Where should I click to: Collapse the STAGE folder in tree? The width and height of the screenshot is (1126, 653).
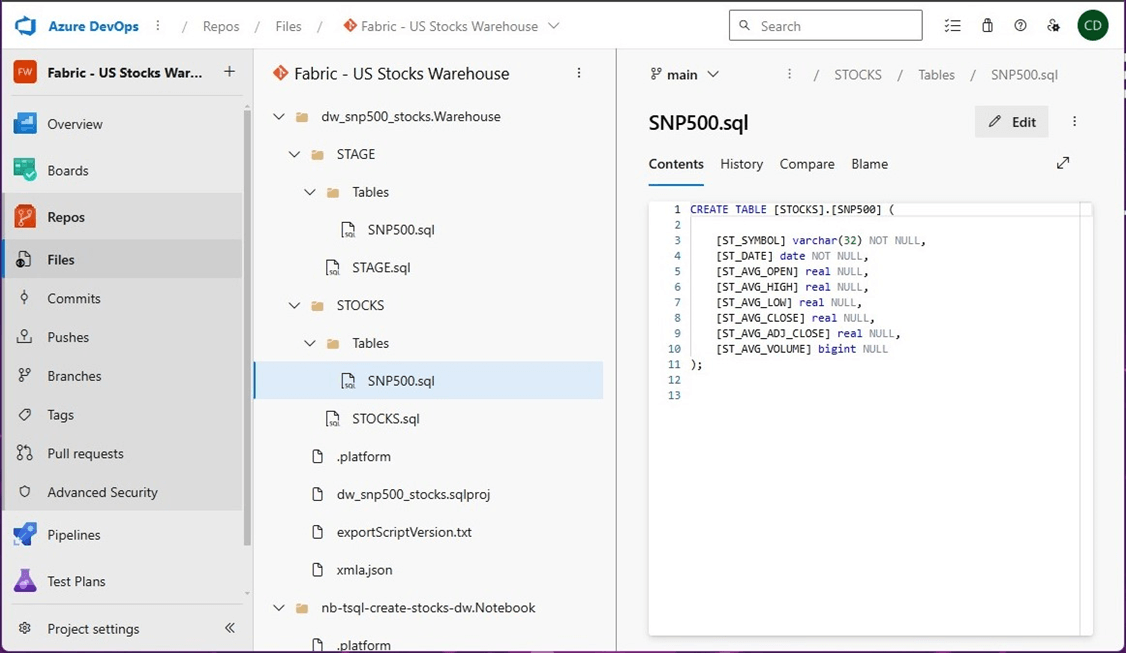[x=294, y=154]
